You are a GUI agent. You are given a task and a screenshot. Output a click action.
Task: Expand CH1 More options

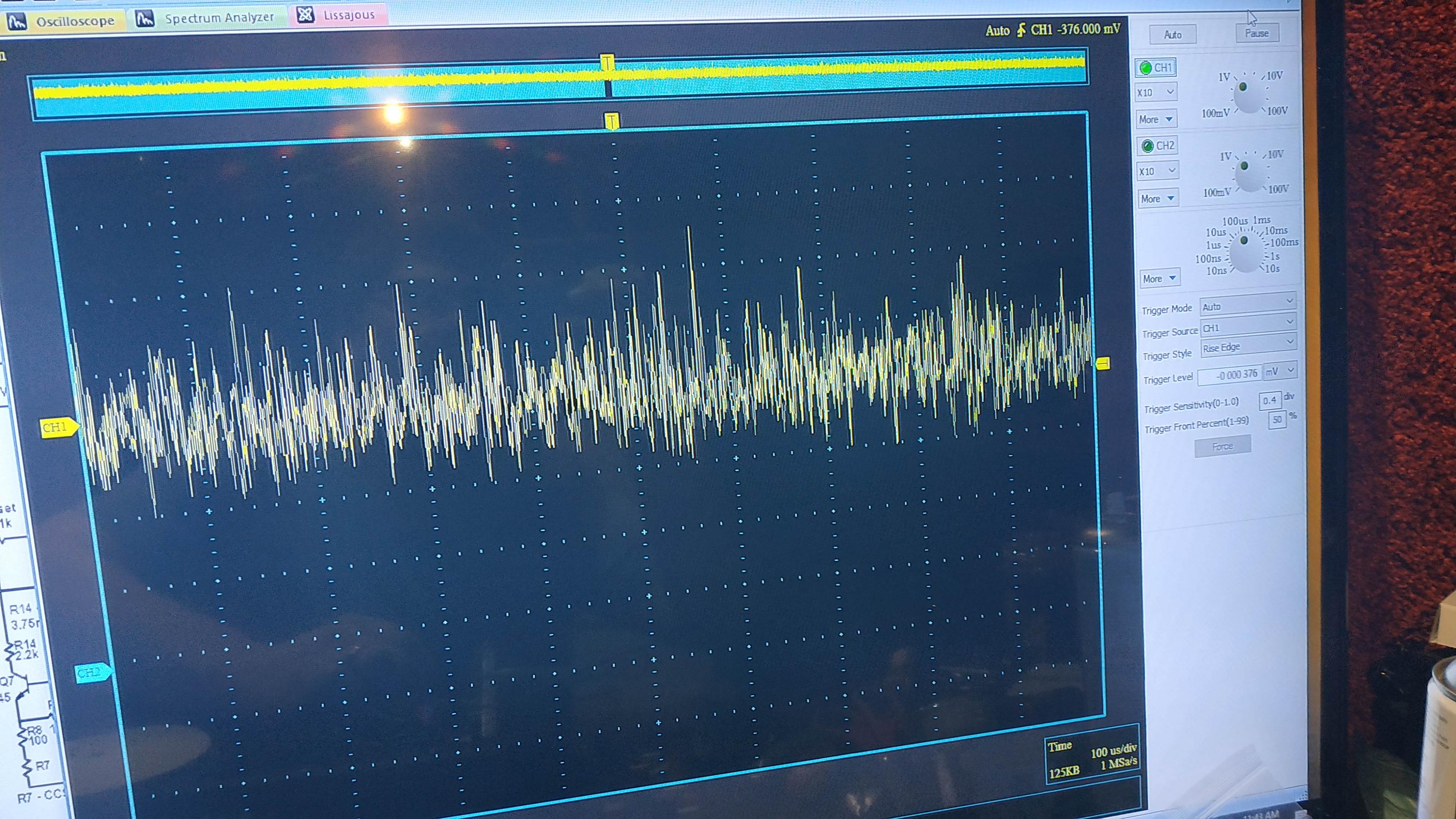point(1157,119)
